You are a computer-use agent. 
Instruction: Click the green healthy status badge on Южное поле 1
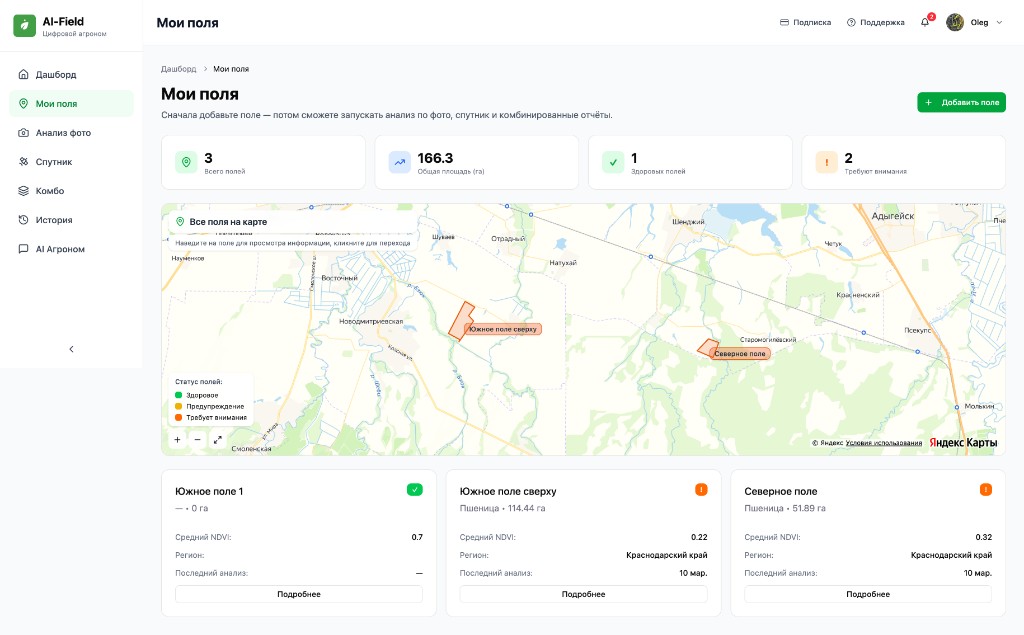414,490
